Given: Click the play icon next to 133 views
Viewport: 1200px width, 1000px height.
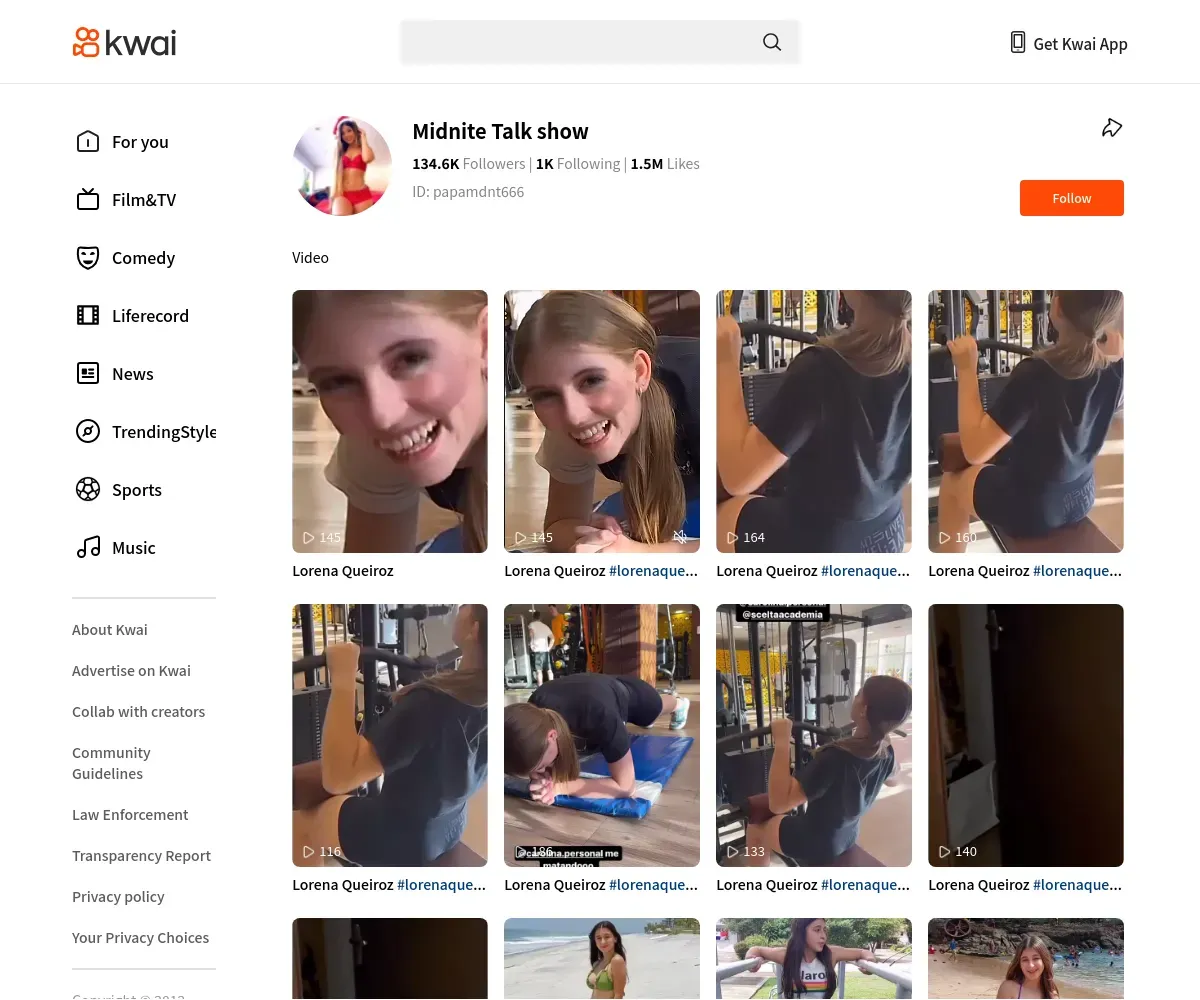Looking at the screenshot, I should click(733, 852).
